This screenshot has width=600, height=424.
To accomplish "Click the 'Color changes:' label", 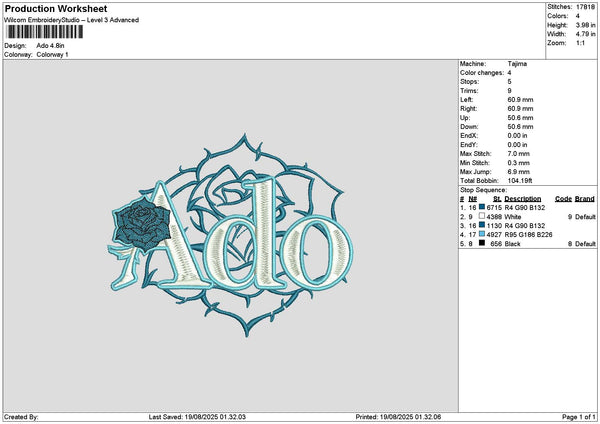I will 482,73.
